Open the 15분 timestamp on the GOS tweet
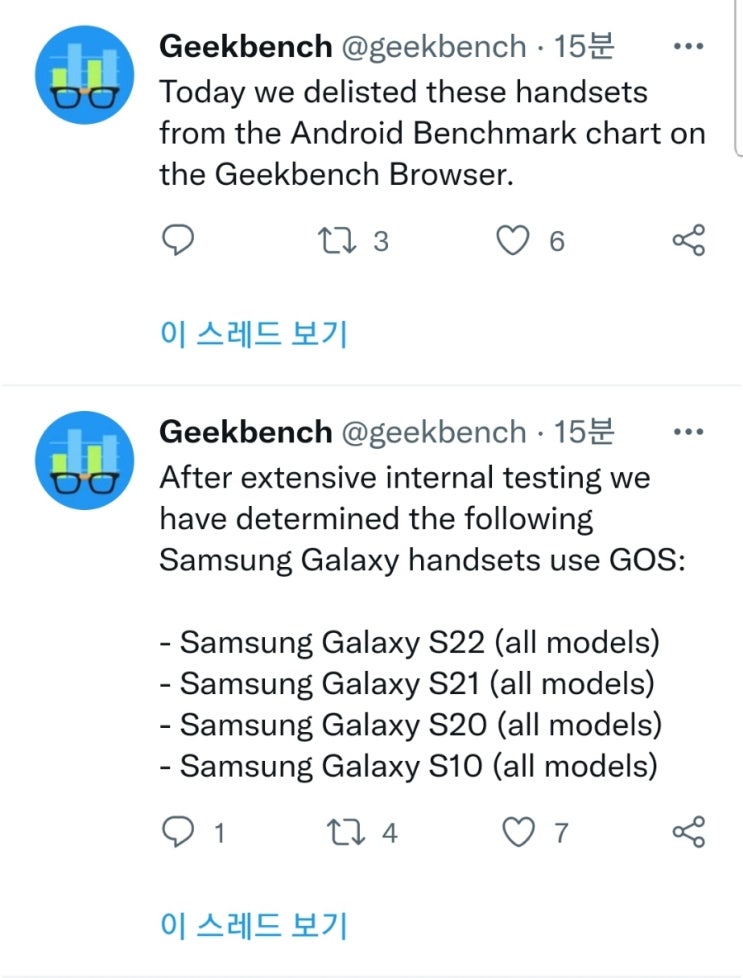 coord(585,432)
